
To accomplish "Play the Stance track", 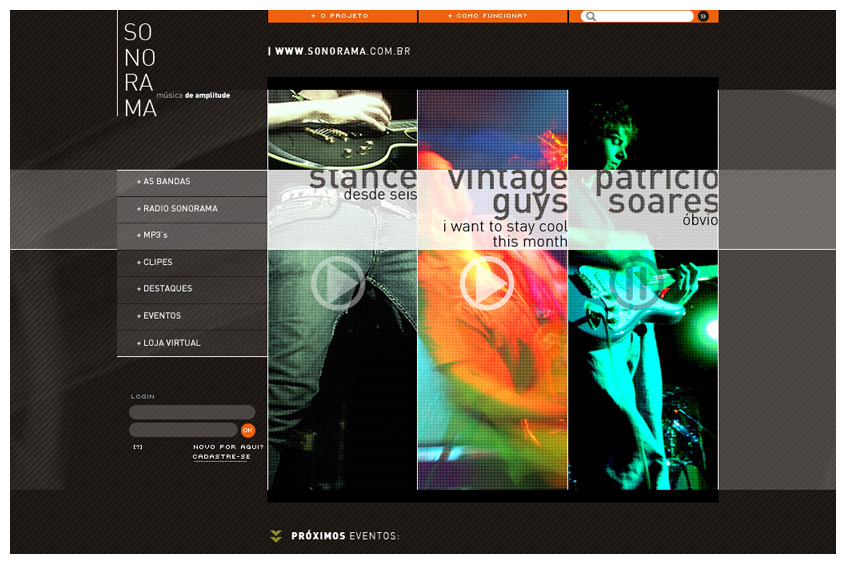I will tap(338, 283).
